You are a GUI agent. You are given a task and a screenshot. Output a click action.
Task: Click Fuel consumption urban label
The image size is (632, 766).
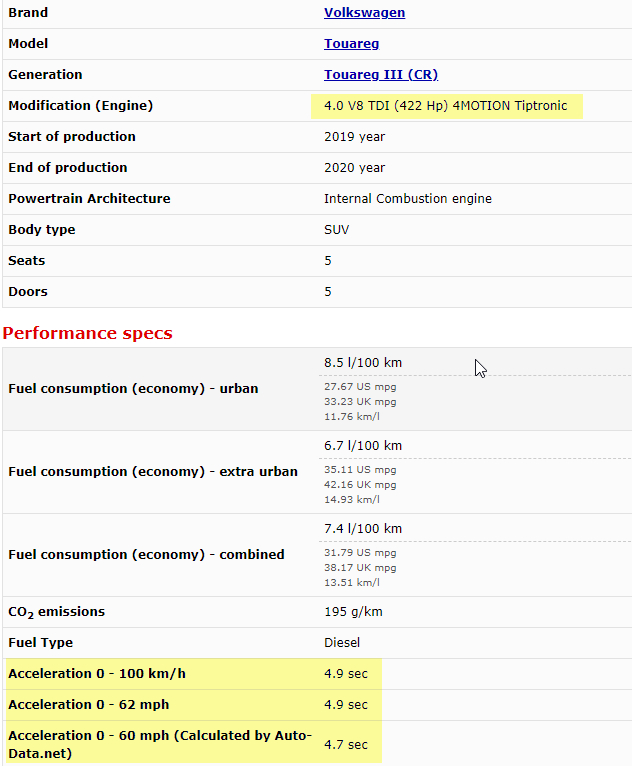coord(133,389)
